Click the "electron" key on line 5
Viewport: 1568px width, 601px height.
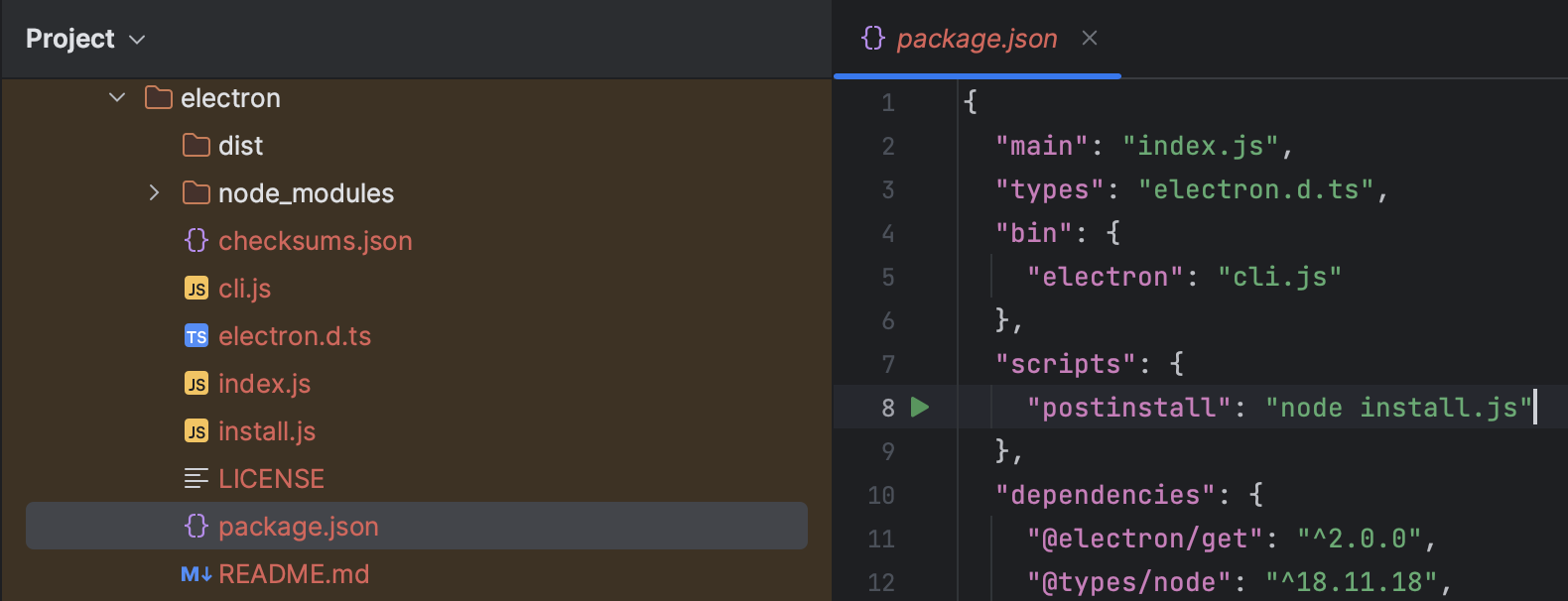pyautogui.click(x=1106, y=277)
